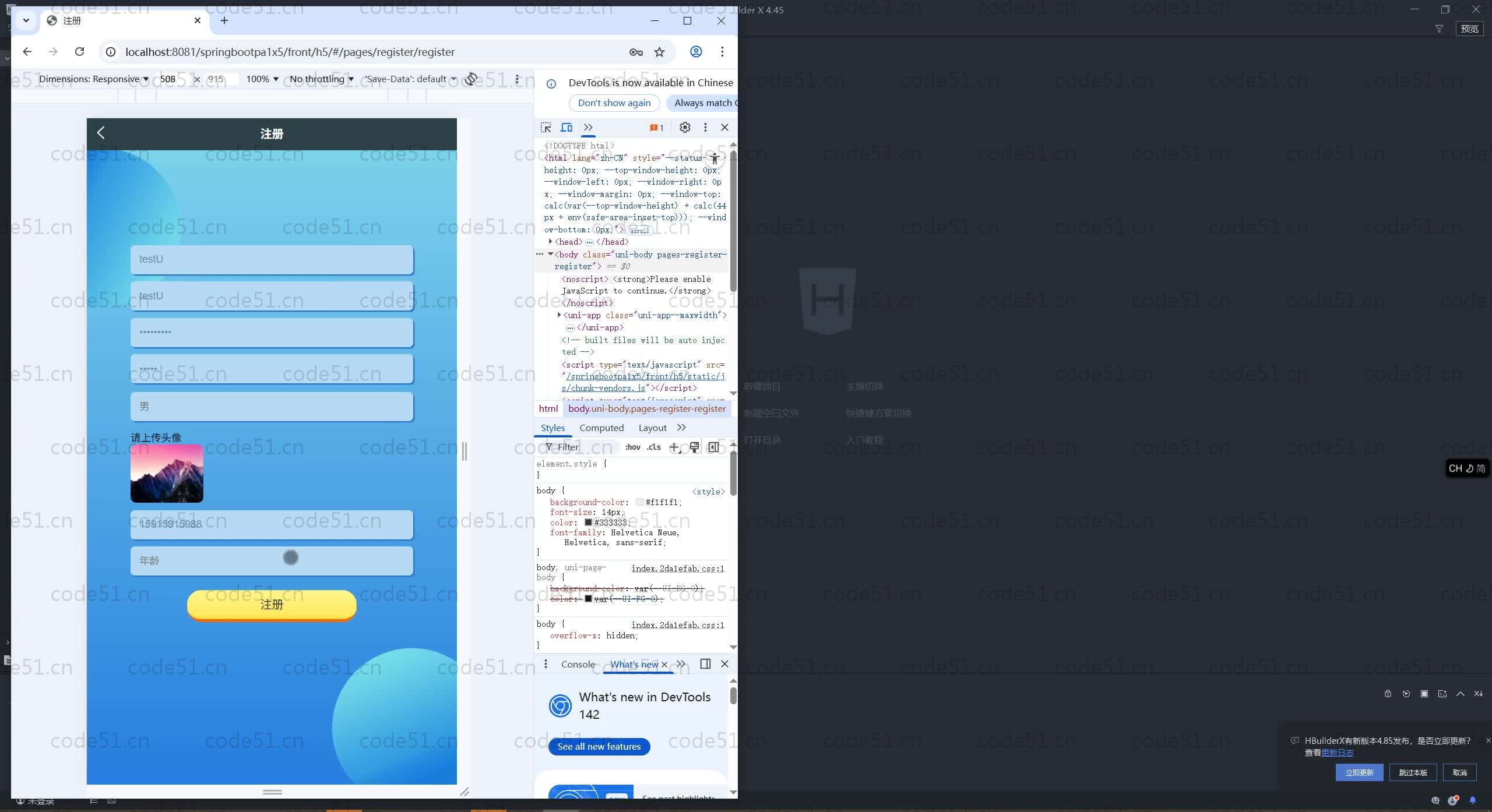Click See all new features button
Image resolution: width=1492 pixels, height=812 pixels.
(599, 746)
